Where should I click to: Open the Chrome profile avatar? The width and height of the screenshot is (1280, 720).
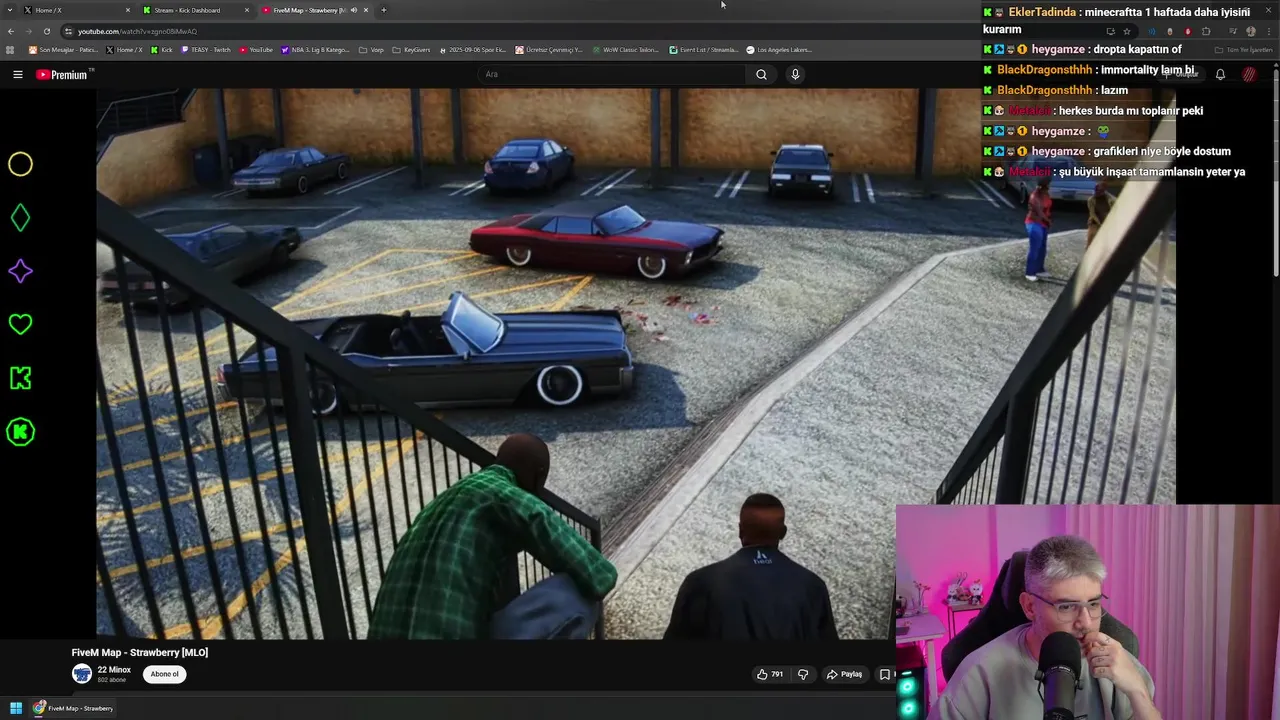[1251, 31]
